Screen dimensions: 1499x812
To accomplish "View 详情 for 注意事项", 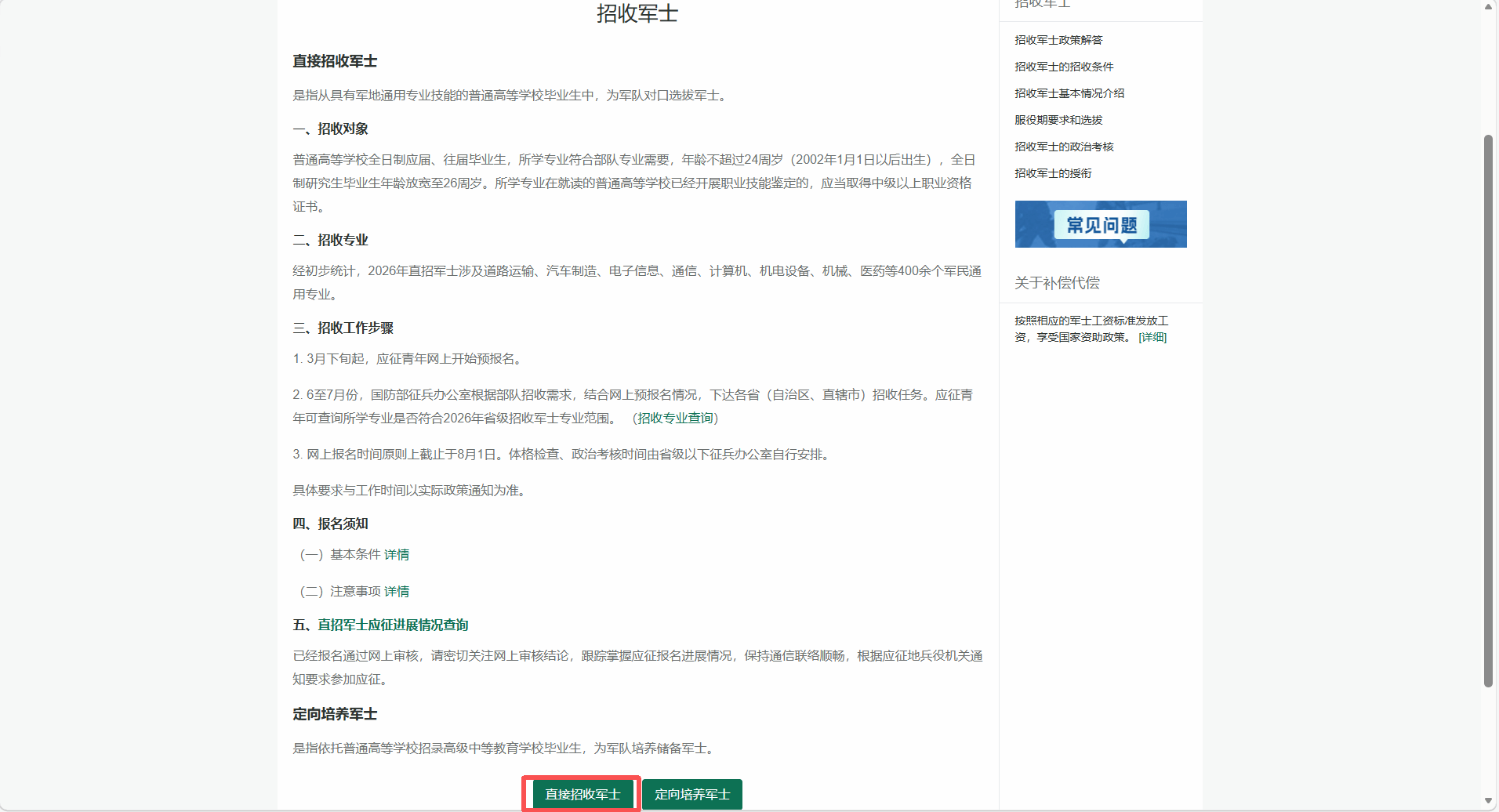I will pyautogui.click(x=397, y=592).
